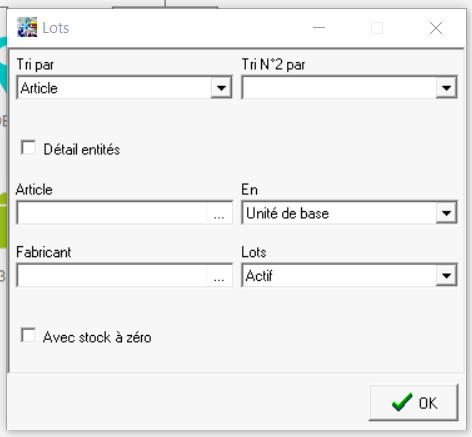Click the Actif combo box

[x=349, y=276]
